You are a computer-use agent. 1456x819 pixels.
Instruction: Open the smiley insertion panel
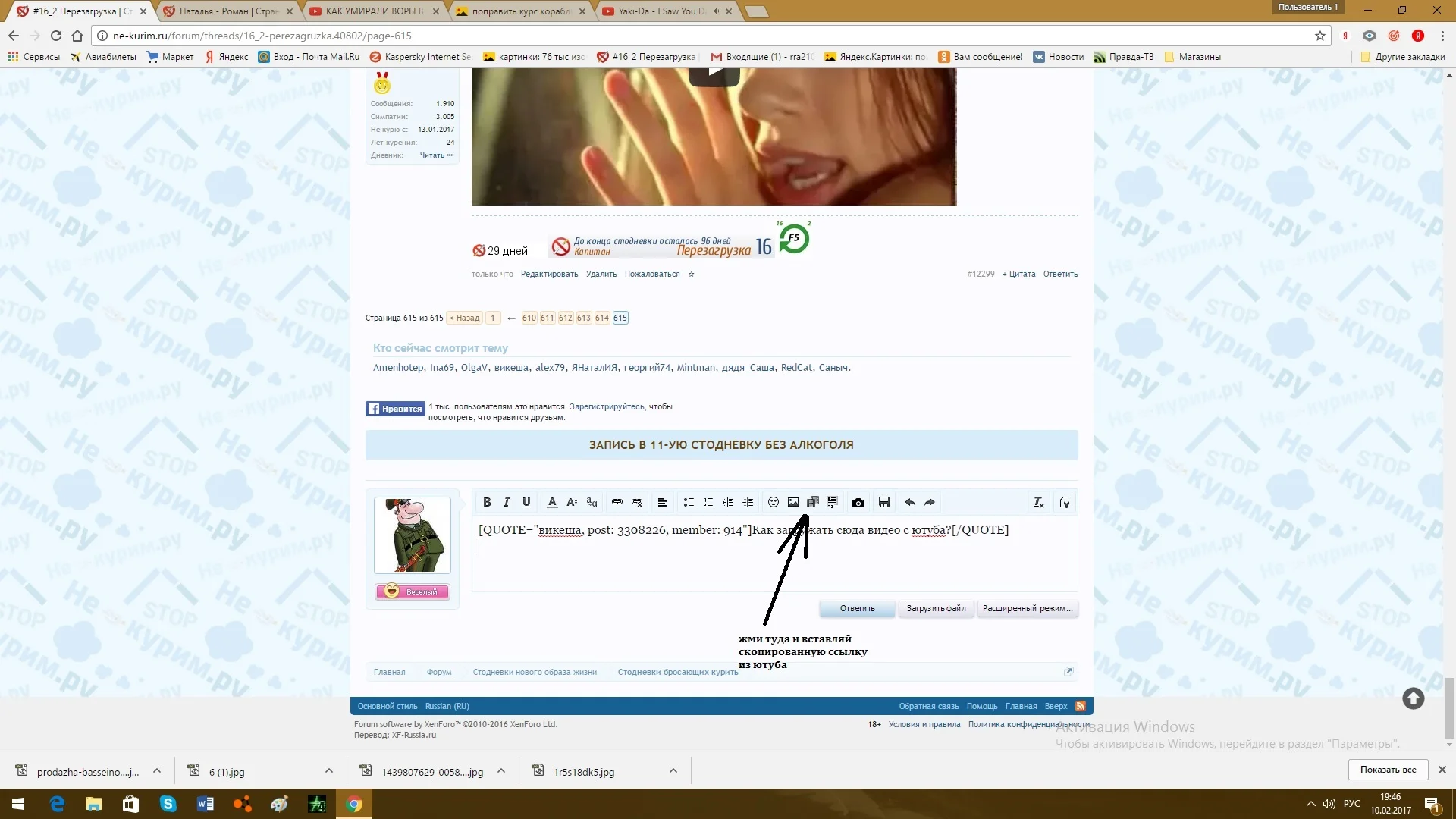click(x=773, y=502)
